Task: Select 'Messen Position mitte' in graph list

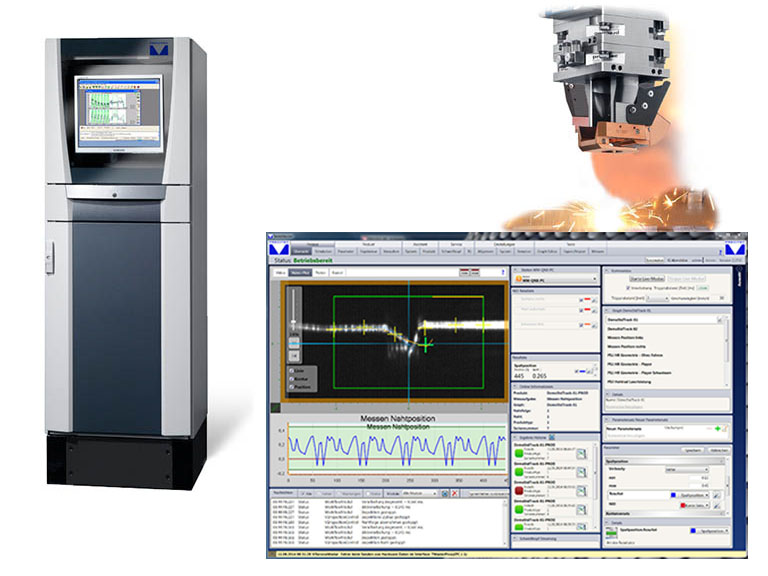Action: 626,346
